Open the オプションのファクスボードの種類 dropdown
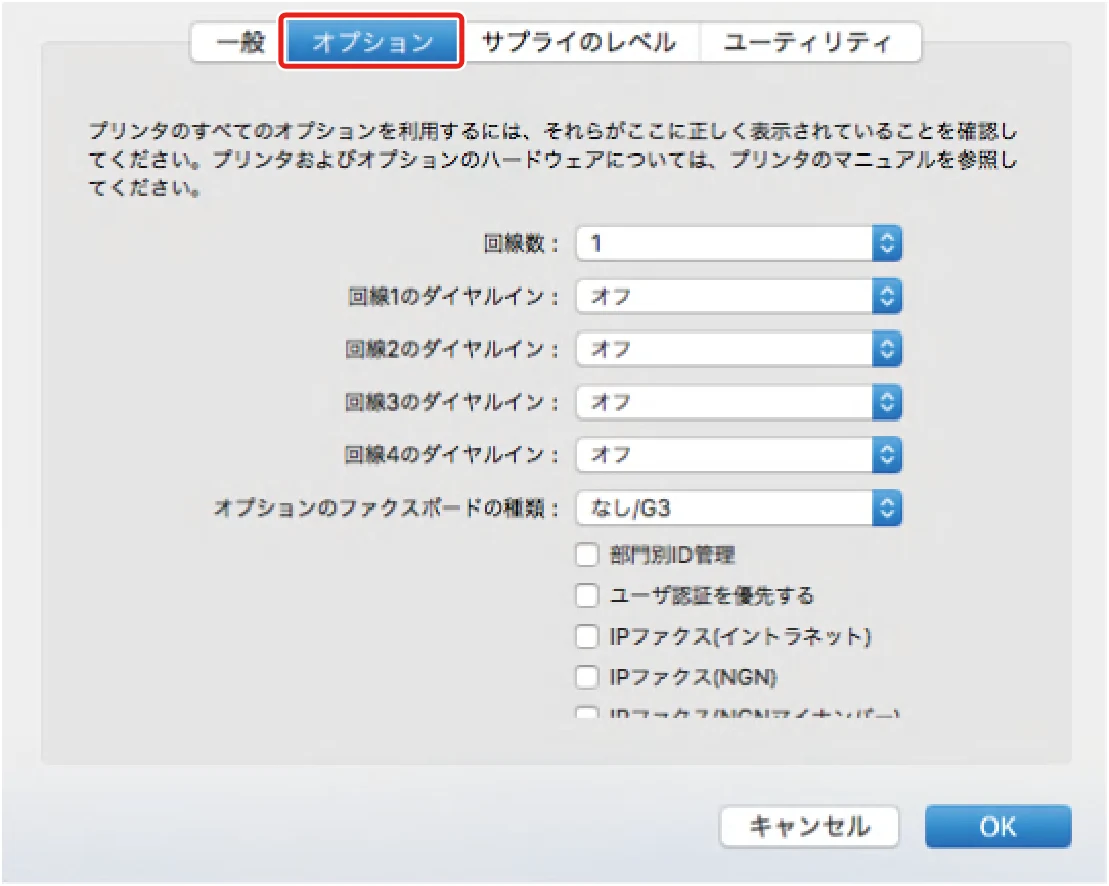Screen dimensions: 1109x886 (x=738, y=508)
